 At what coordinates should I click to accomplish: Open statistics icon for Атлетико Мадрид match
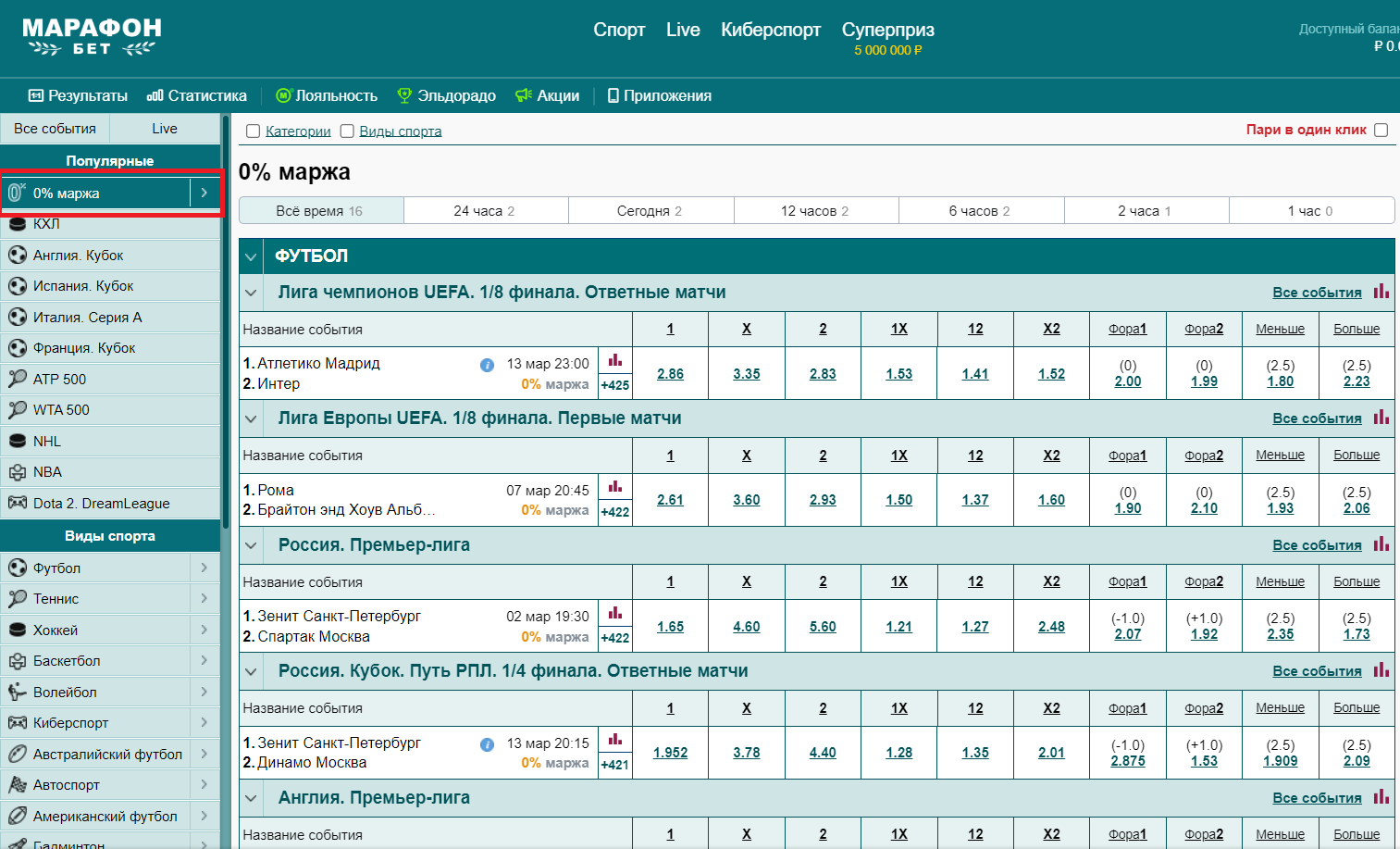point(615,360)
